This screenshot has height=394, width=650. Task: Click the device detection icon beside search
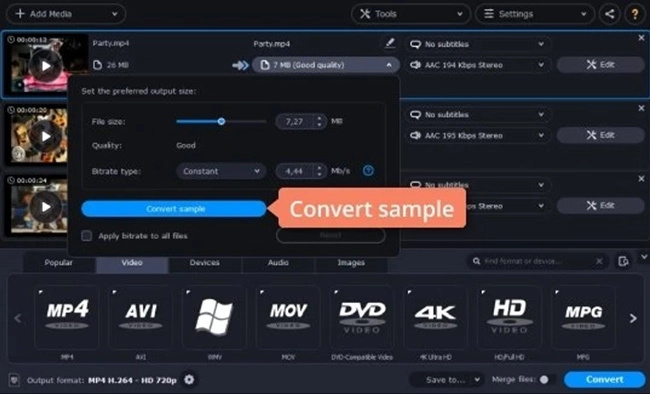pyautogui.click(x=623, y=262)
